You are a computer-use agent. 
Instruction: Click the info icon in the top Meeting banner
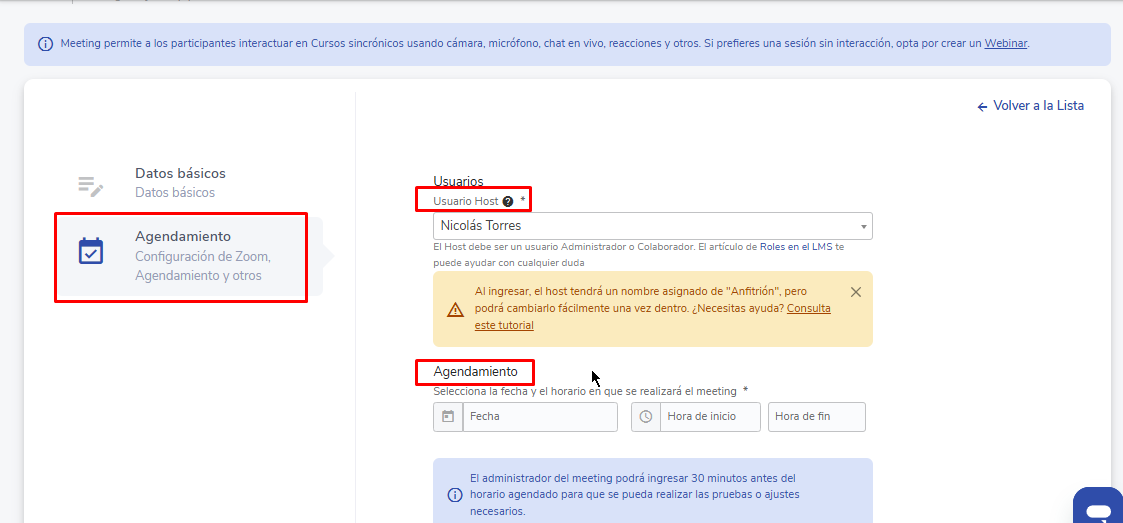pyautogui.click(x=46, y=44)
